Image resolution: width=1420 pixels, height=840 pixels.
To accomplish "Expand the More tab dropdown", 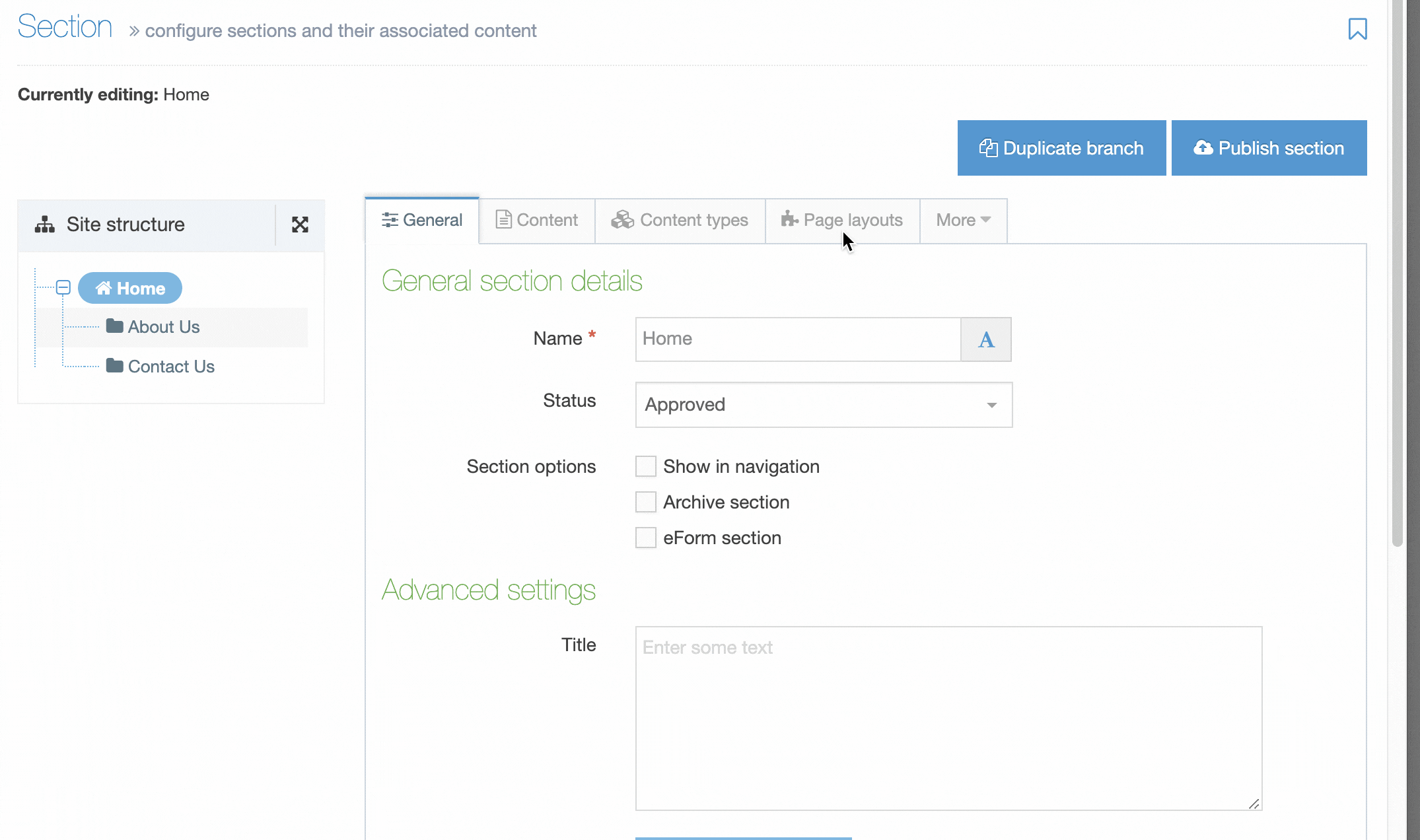I will [x=963, y=220].
